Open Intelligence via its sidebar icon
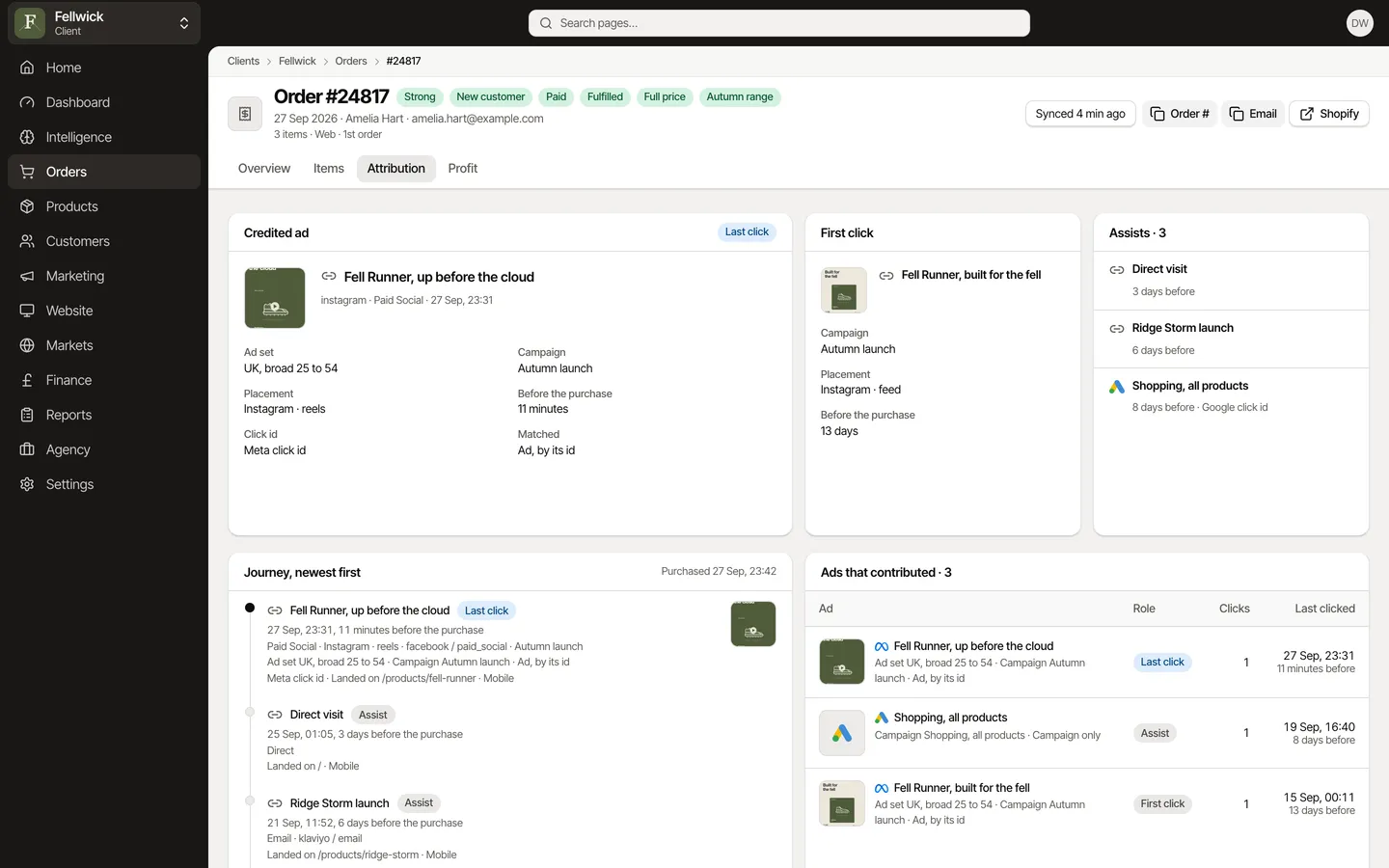The height and width of the screenshot is (868, 1389). coord(27,137)
